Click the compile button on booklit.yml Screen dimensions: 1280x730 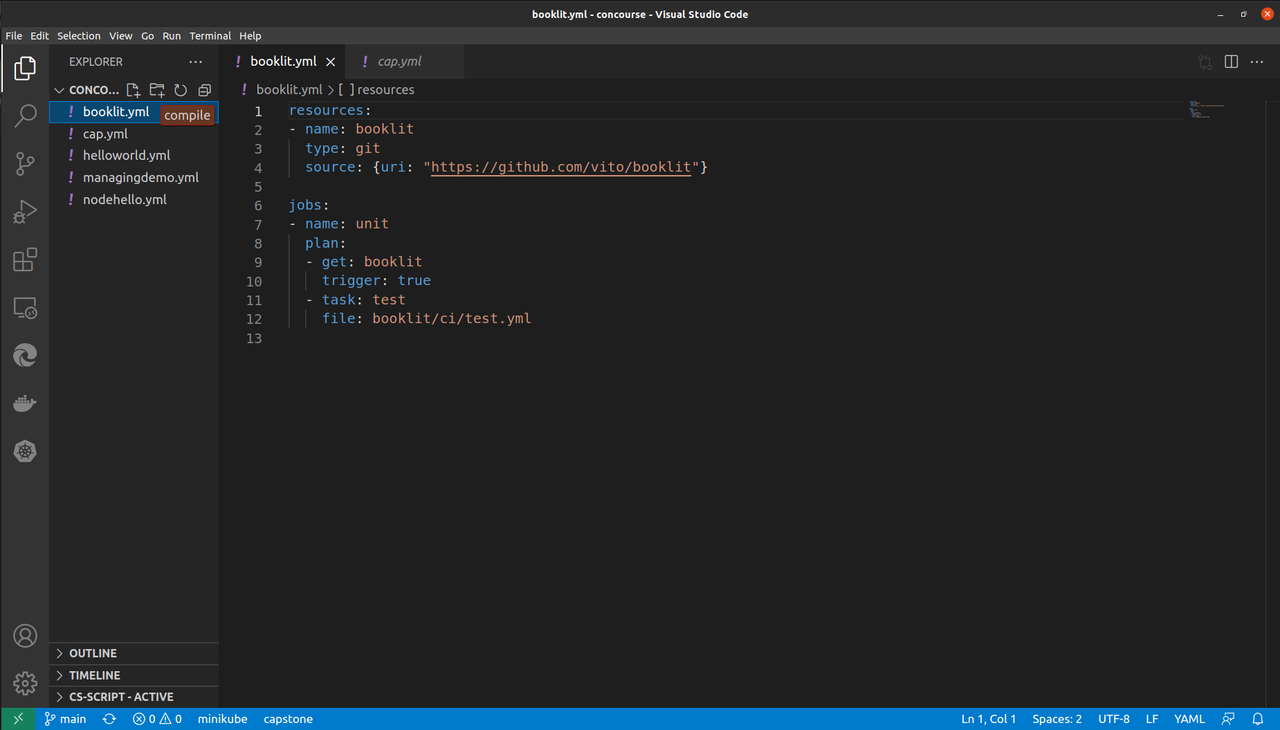[187, 115]
